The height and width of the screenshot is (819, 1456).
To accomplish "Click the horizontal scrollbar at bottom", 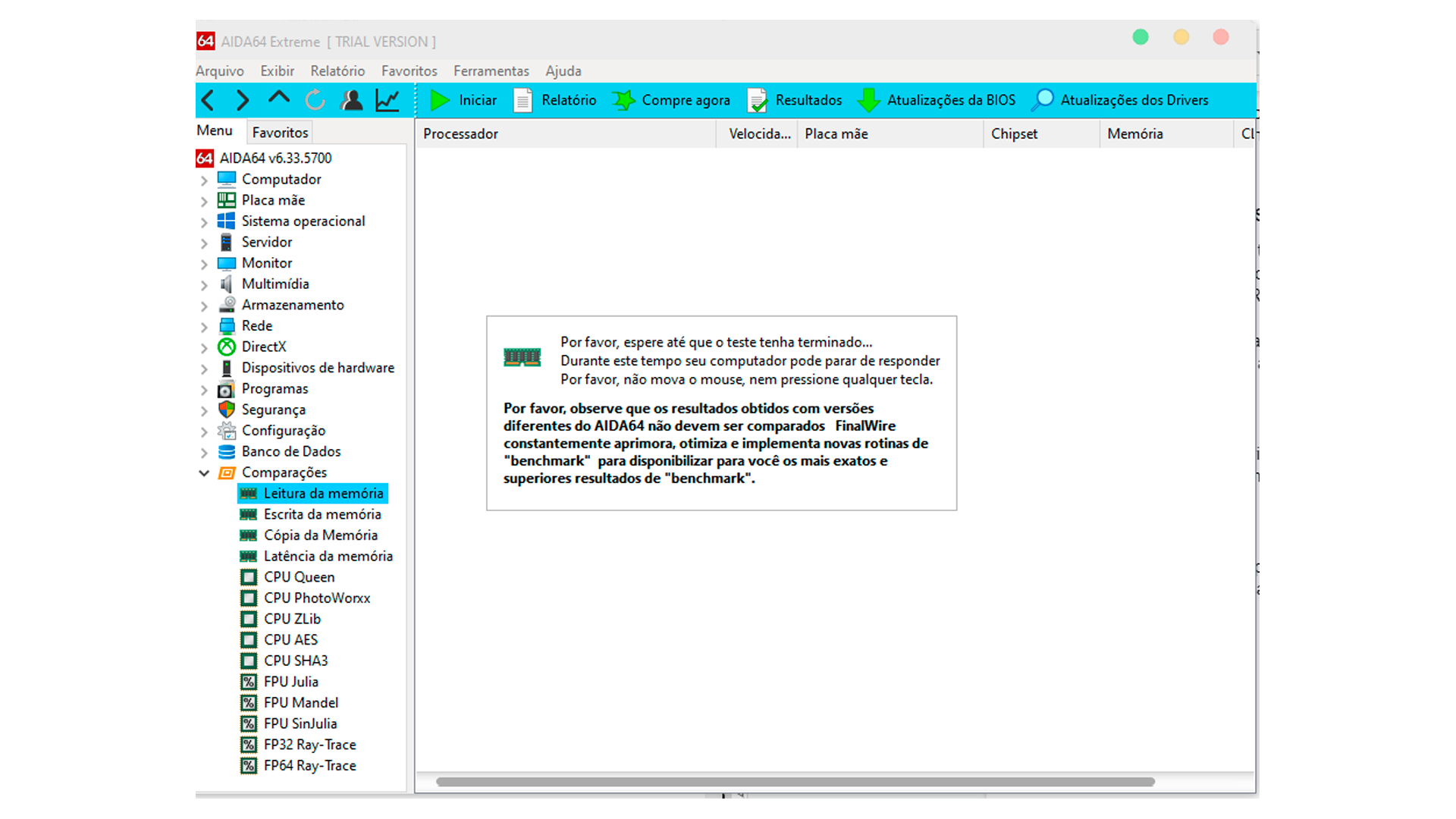I will (795, 781).
